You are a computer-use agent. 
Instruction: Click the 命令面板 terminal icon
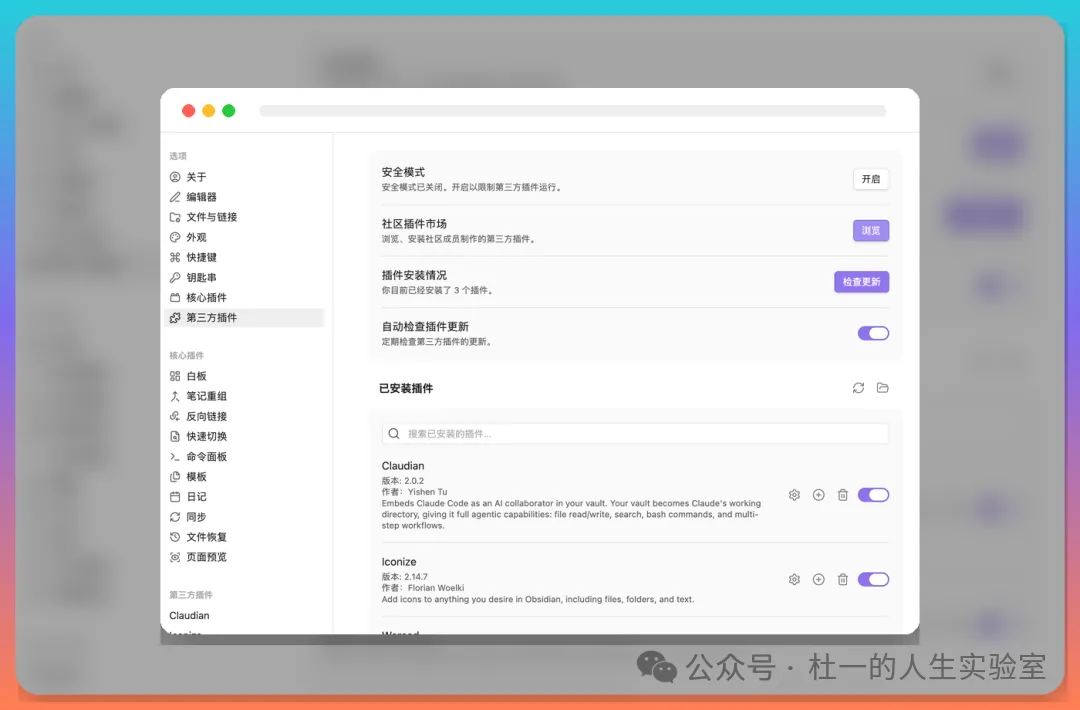[175, 457]
